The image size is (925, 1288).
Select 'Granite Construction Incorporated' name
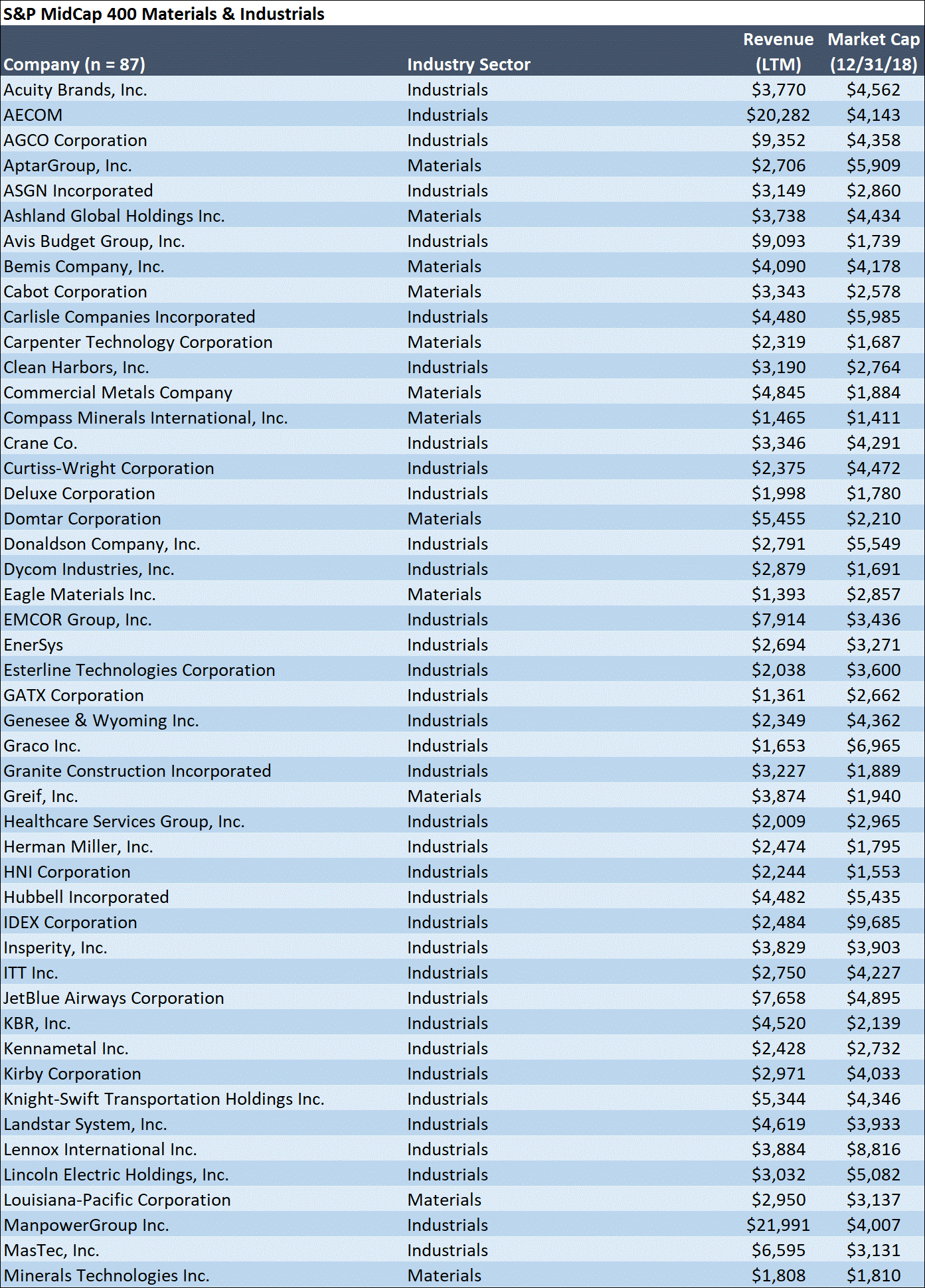click(x=137, y=771)
